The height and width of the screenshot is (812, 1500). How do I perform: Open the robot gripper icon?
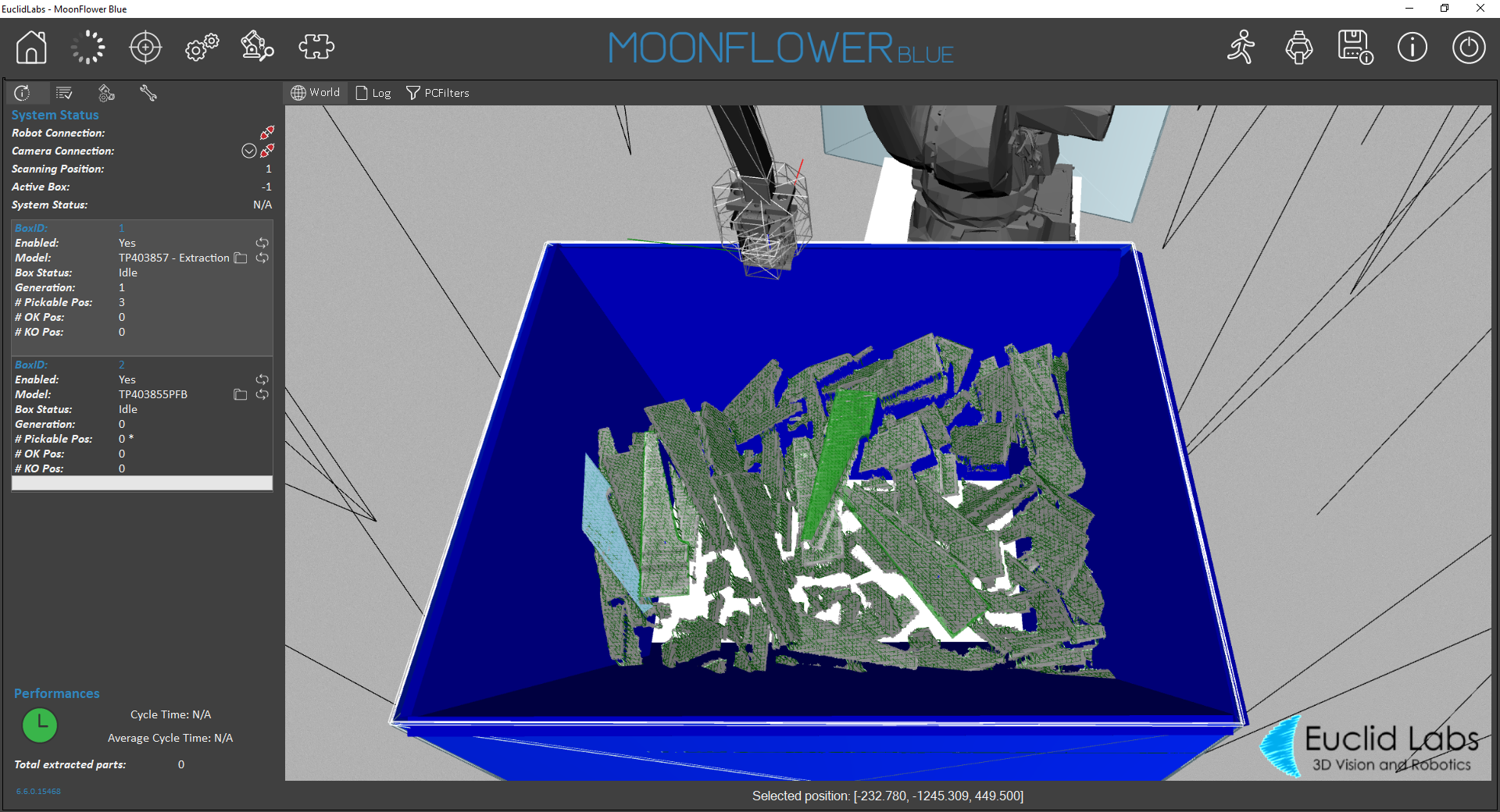1298,48
